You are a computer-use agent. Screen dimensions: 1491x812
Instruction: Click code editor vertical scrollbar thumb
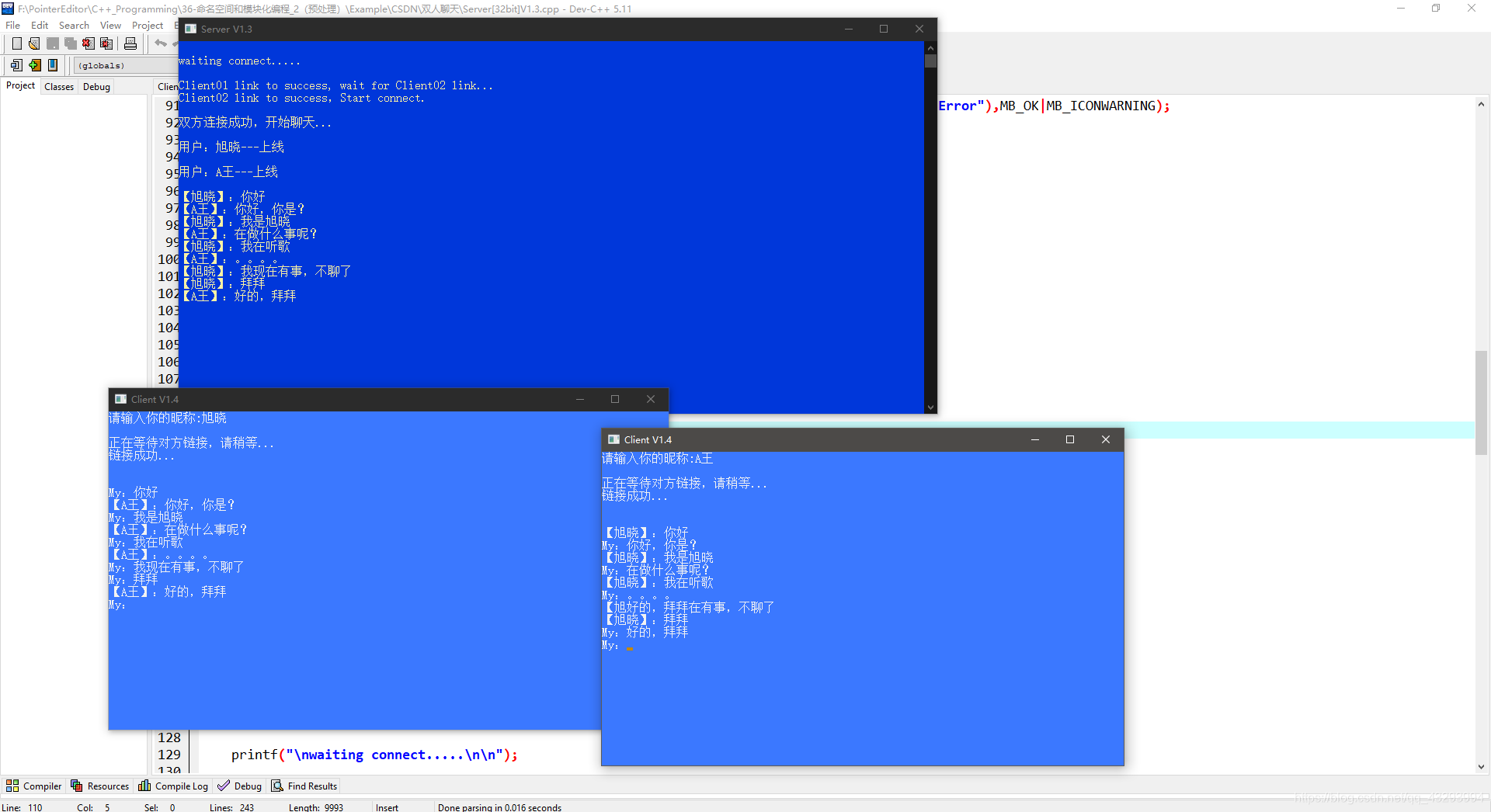coord(1481,402)
